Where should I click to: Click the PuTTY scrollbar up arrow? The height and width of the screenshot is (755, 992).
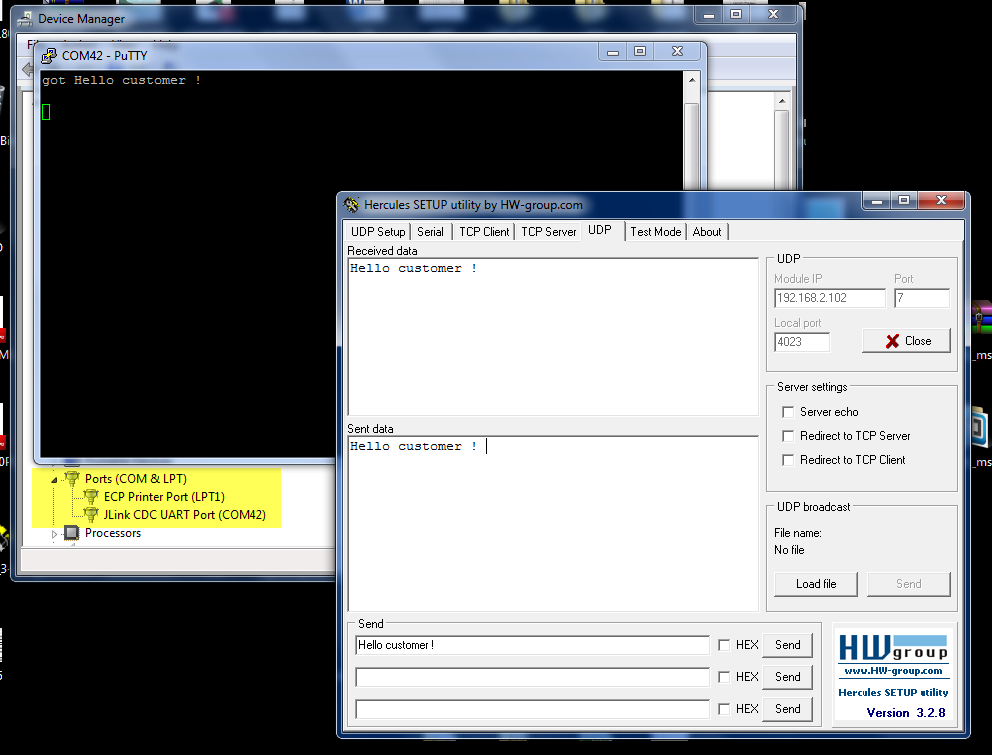691,80
